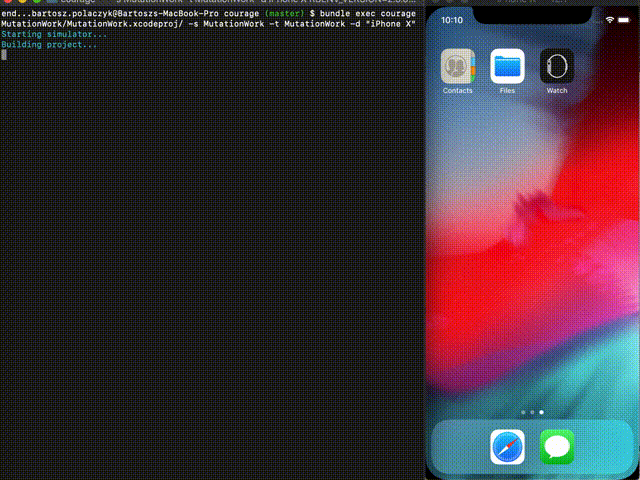Click the terminal cursor block
The width and height of the screenshot is (640, 480).
pos(4,55)
